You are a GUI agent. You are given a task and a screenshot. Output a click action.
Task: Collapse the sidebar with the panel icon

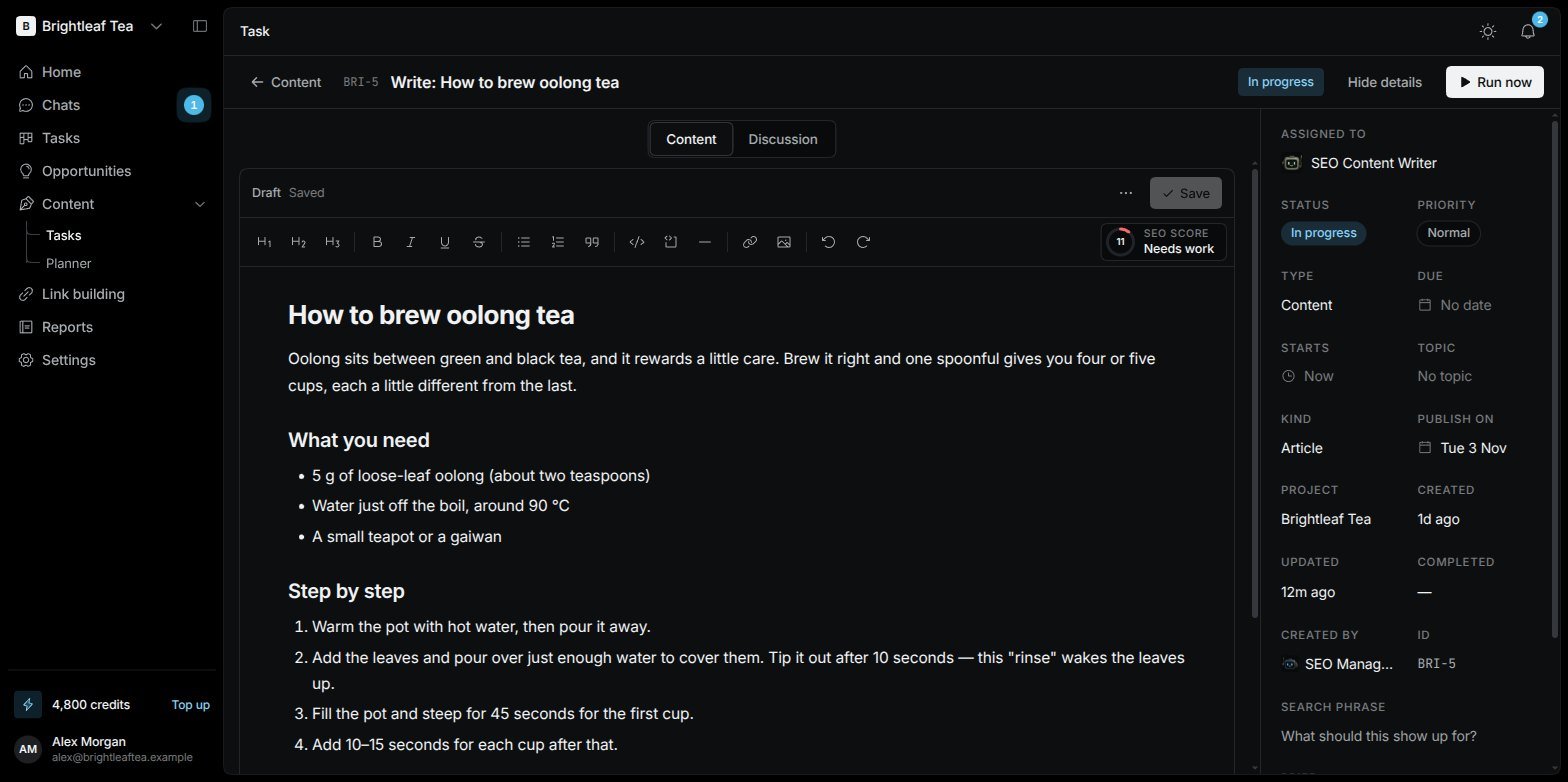coord(200,26)
